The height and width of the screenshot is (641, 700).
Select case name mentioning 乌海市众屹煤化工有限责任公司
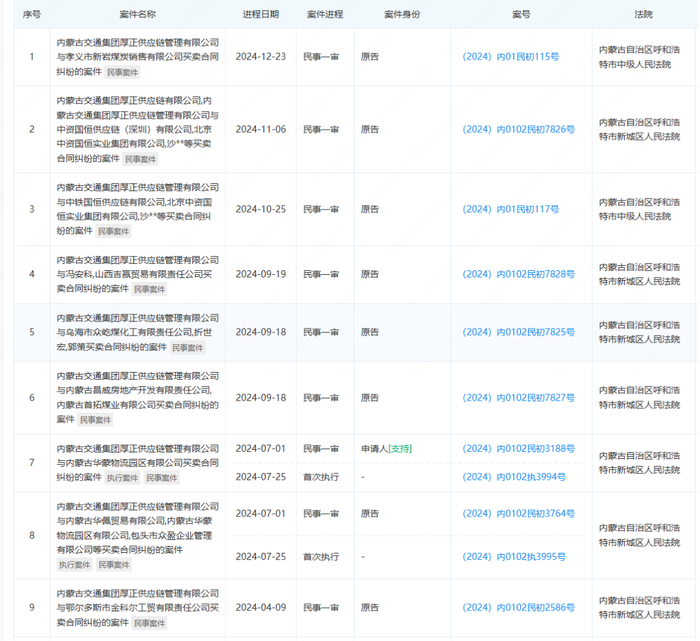coord(138,332)
